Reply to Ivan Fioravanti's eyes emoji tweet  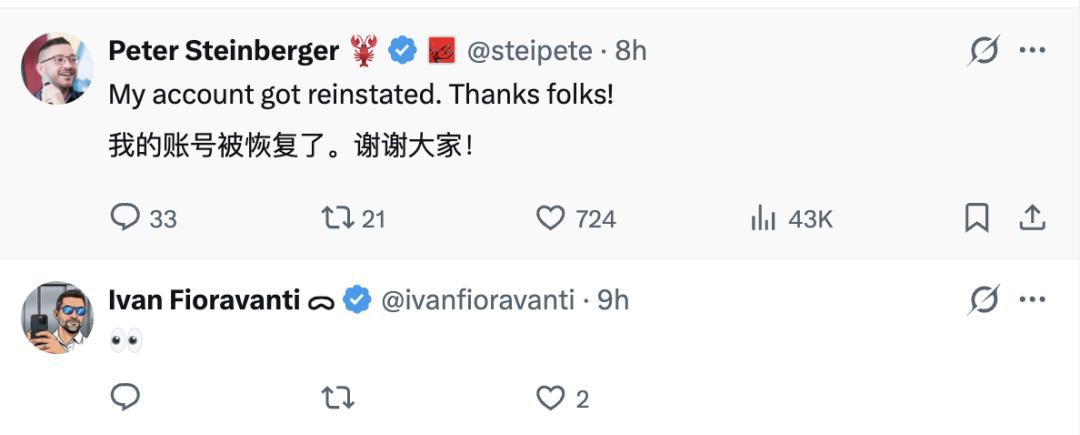125,399
